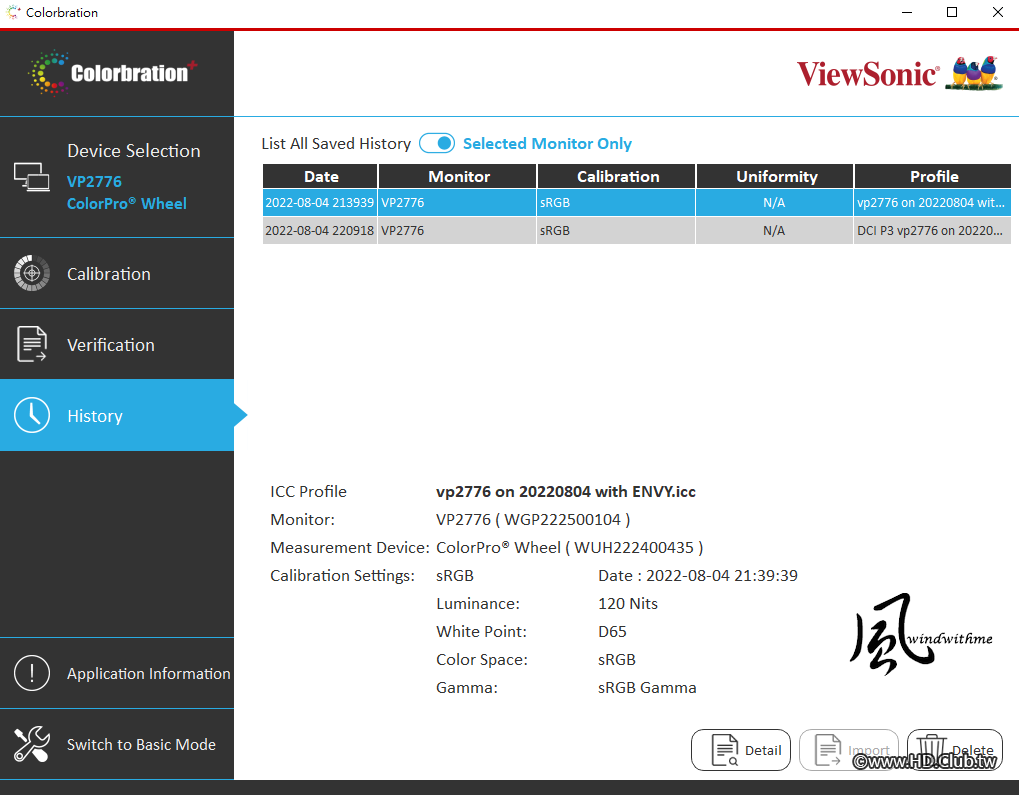Click the Calibration target icon
This screenshot has height=795, width=1019.
coord(31,273)
